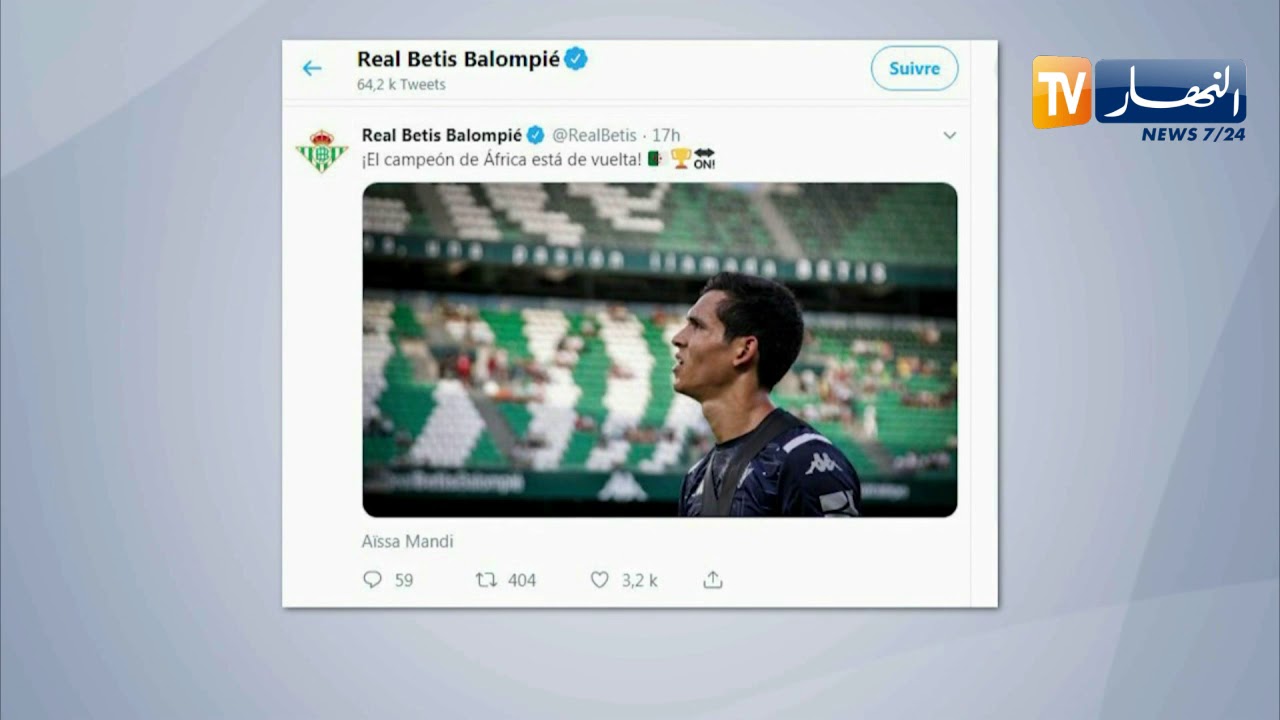Viewport: 1280px width, 720px height.
Task: Click the Ennahar TV channel logo
Action: tap(1139, 98)
